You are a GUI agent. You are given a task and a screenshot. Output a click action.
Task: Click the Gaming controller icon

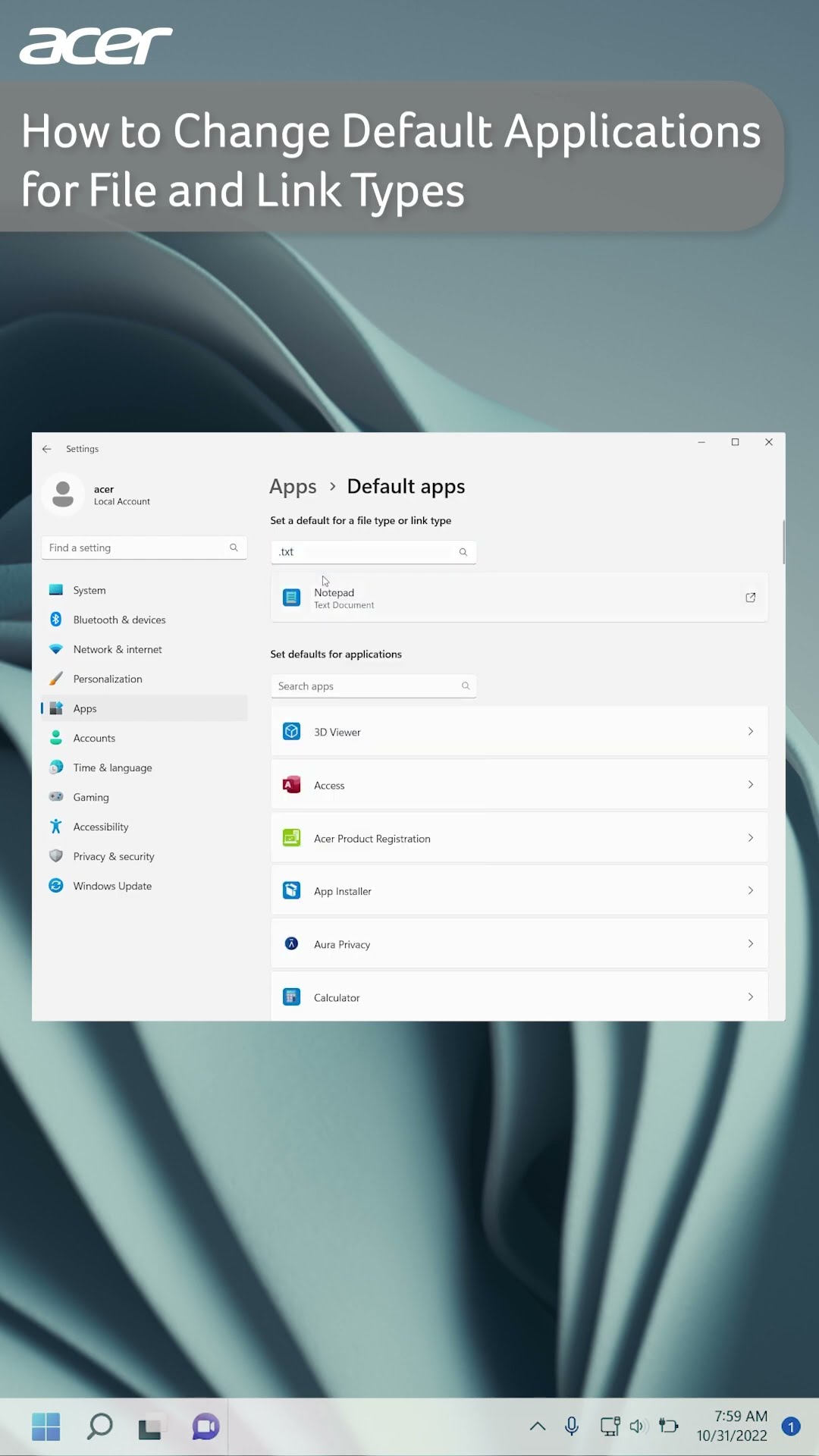56,797
